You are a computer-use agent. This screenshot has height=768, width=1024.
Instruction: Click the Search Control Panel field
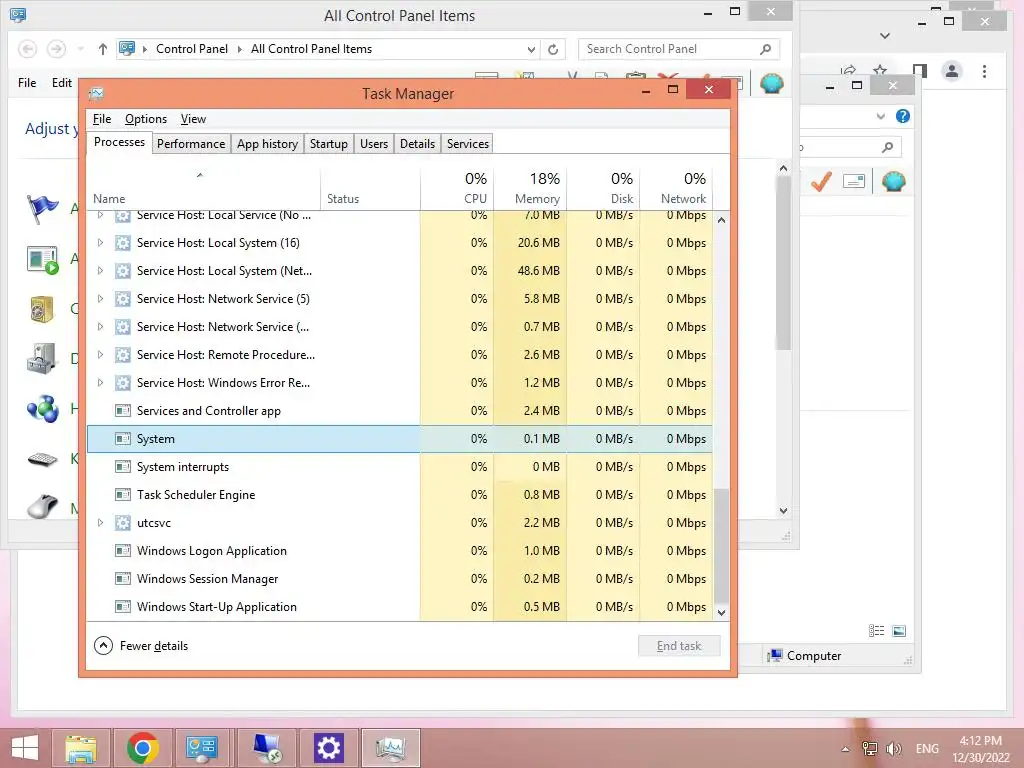[679, 49]
